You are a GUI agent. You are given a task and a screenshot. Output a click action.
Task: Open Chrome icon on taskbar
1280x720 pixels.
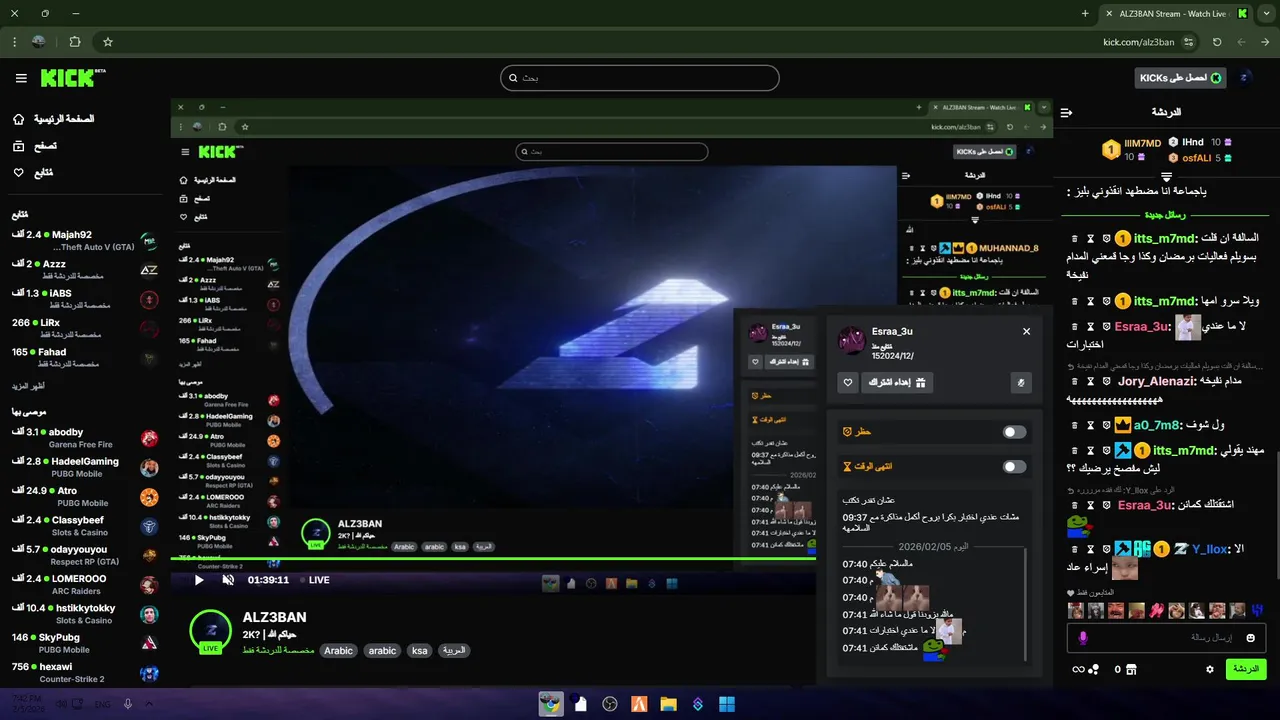click(x=551, y=704)
